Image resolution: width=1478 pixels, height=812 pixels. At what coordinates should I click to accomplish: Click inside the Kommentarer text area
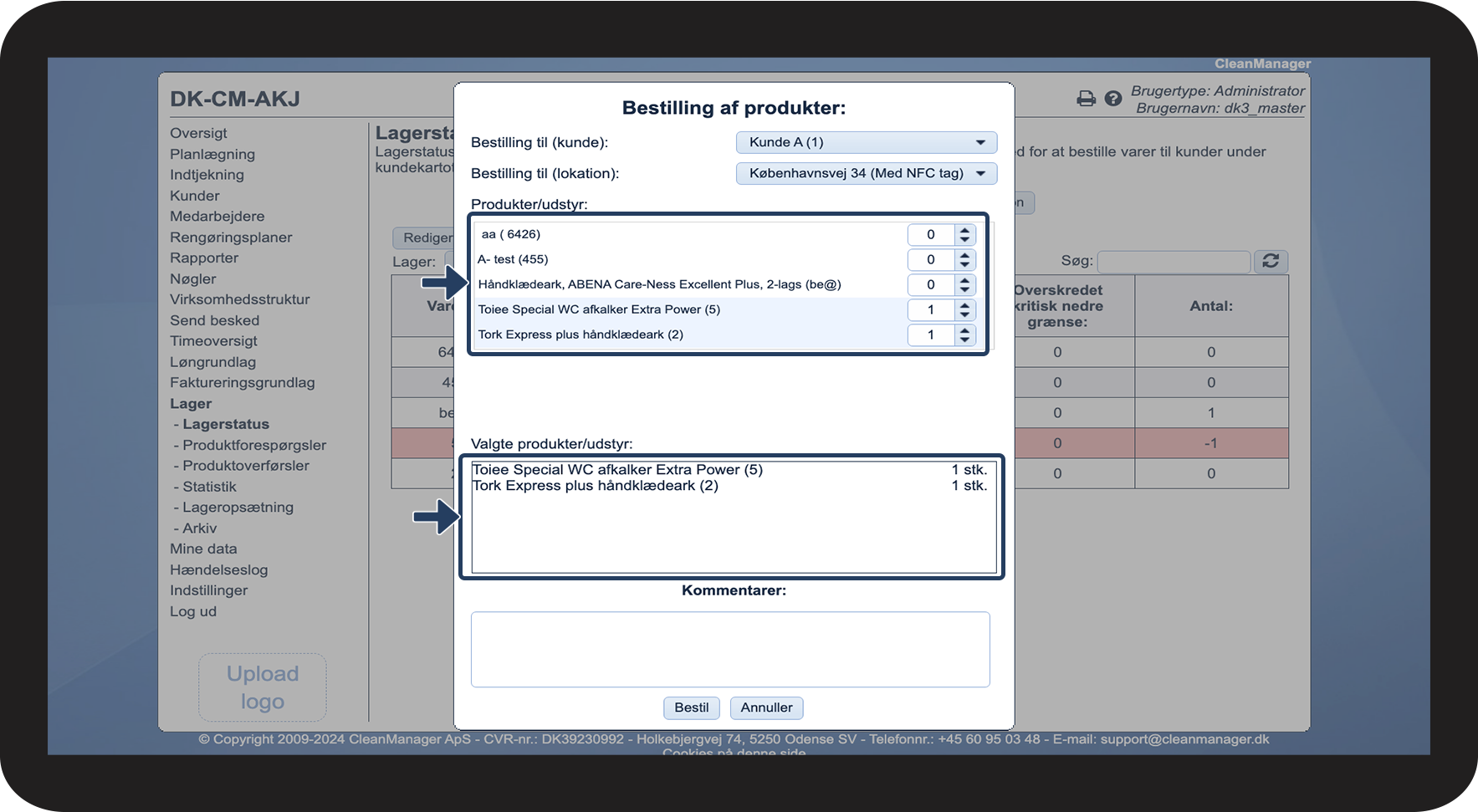pyautogui.click(x=730, y=649)
